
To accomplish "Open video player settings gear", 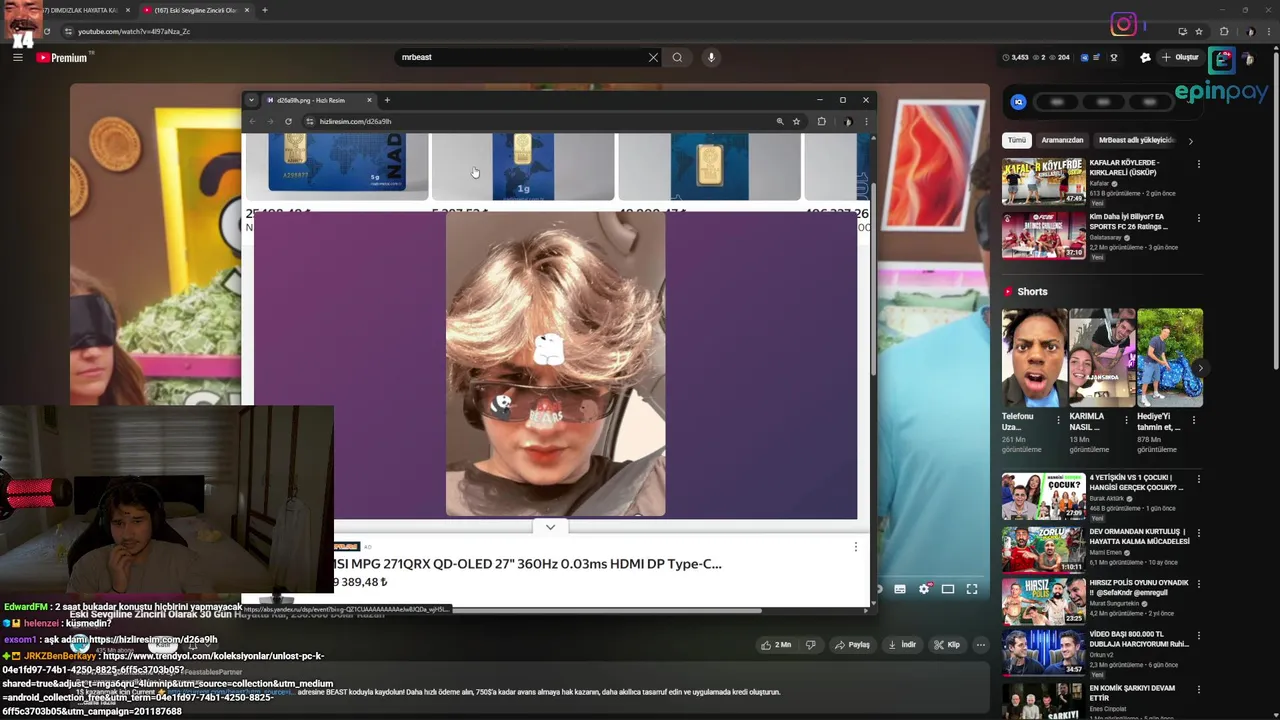I will click(924, 589).
